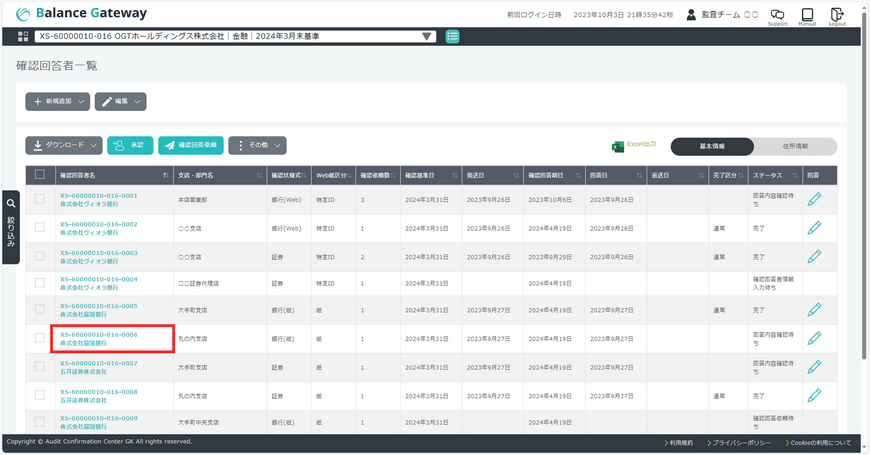Open the 絞り込み filter side panel

click(x=11, y=227)
